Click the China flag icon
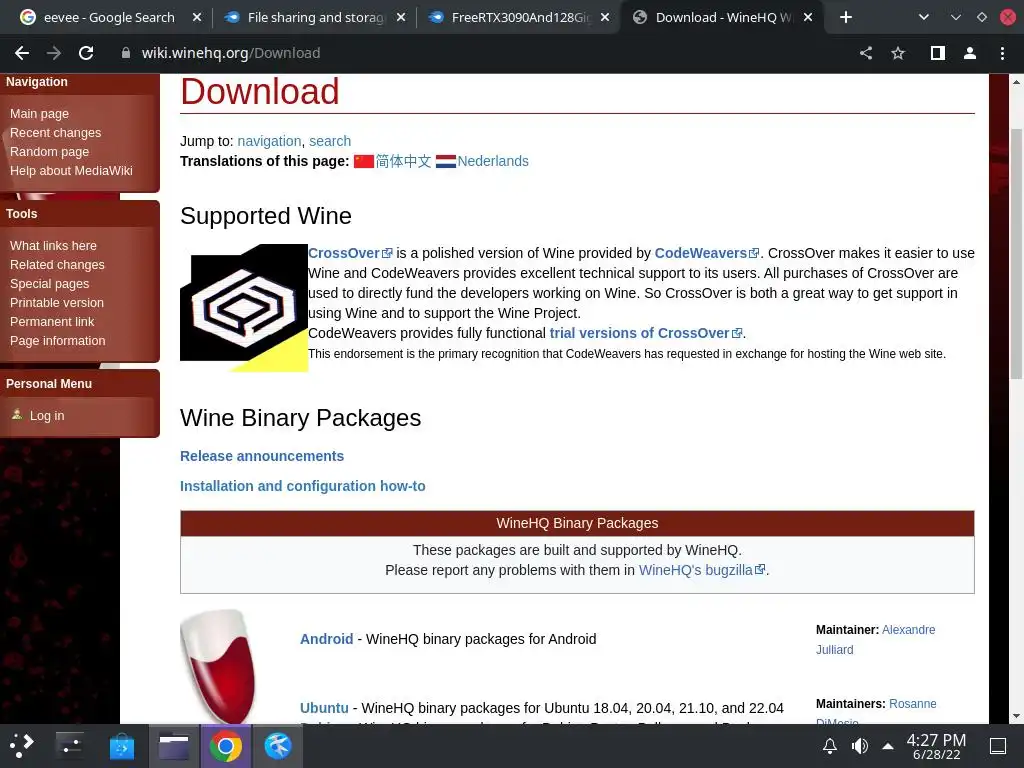Image resolution: width=1024 pixels, height=768 pixels. [364, 161]
